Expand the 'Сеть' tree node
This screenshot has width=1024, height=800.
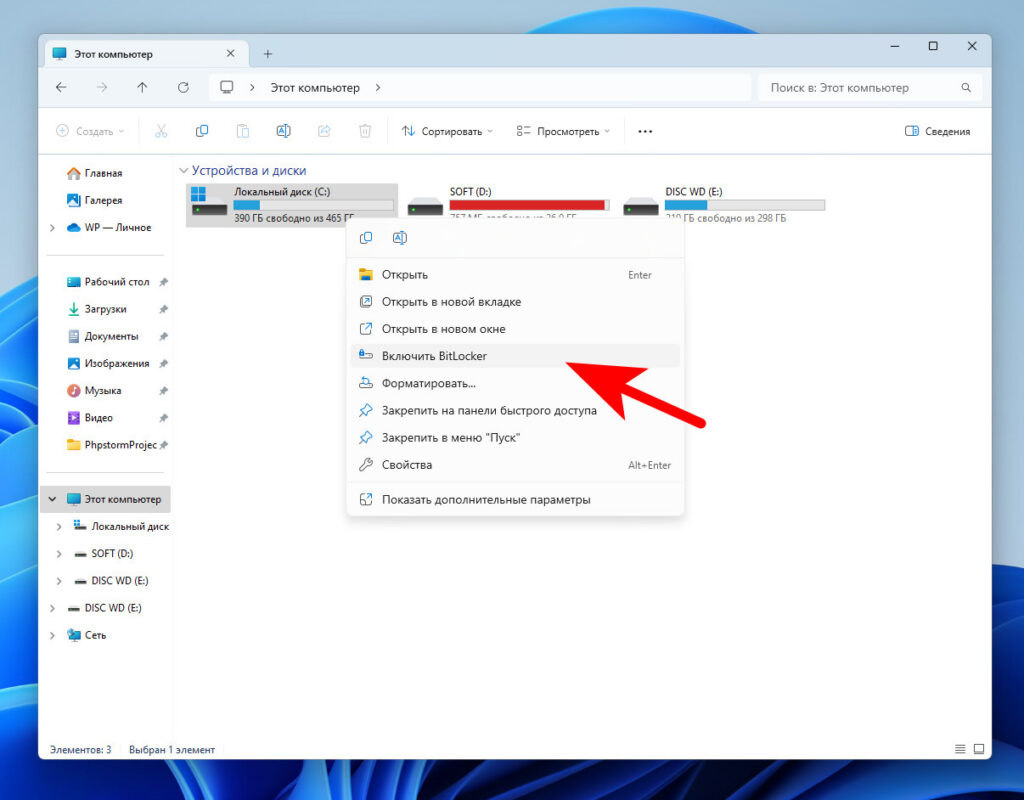click(x=52, y=635)
